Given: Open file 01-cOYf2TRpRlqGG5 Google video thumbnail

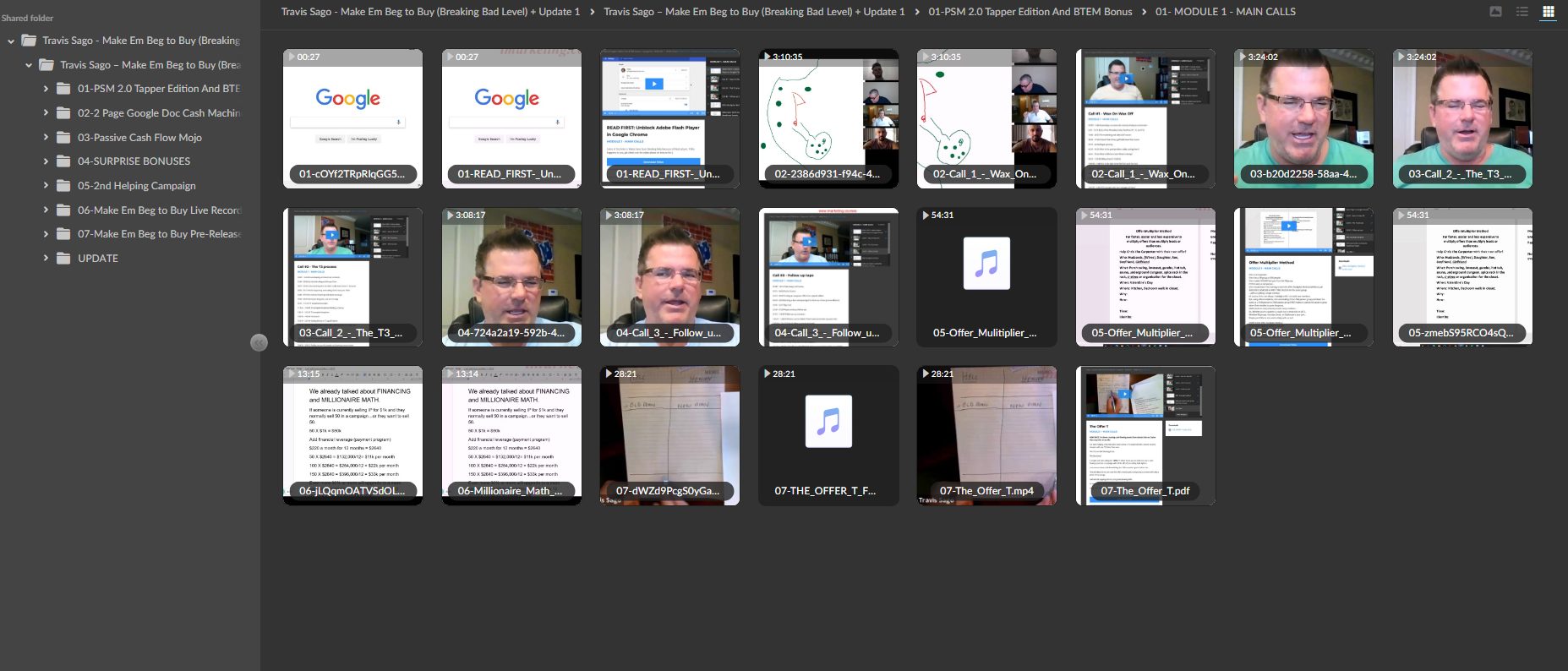Looking at the screenshot, I should click(x=352, y=118).
